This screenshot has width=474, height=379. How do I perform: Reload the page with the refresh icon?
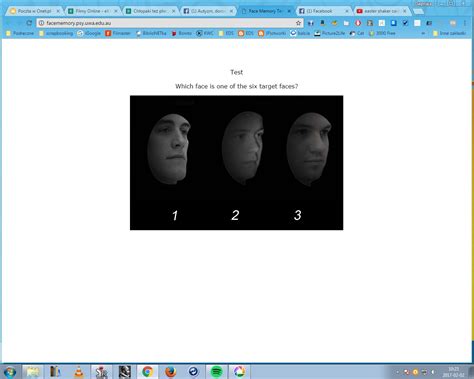click(29, 23)
